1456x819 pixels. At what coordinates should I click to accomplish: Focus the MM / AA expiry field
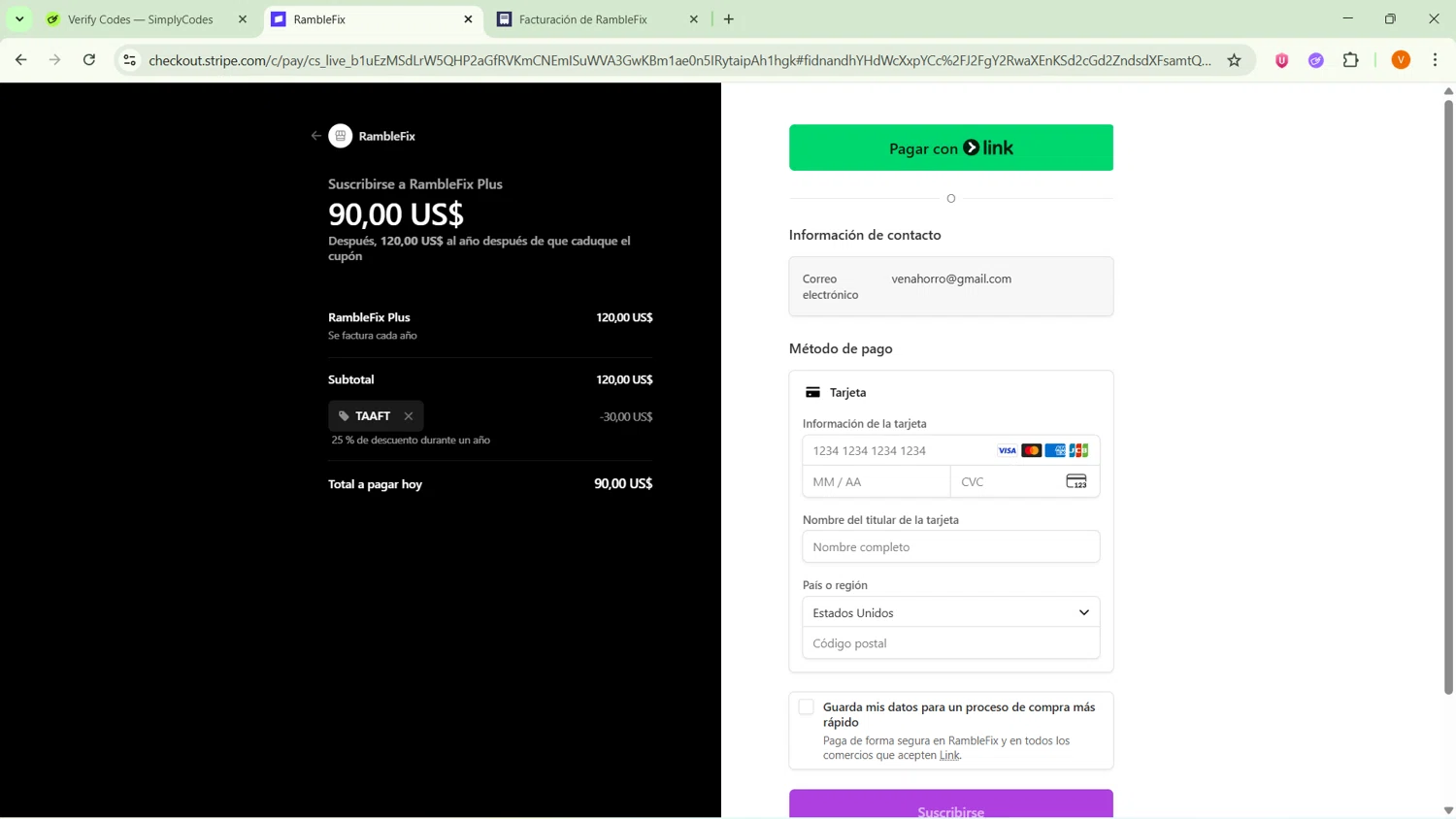[x=877, y=481]
